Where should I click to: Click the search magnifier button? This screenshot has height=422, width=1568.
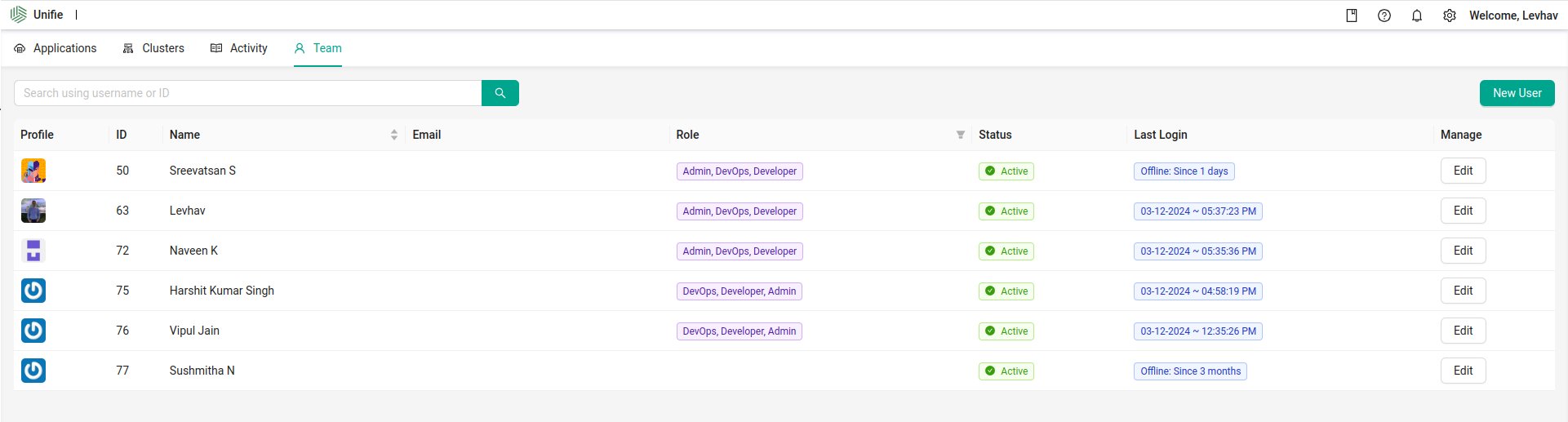pos(500,93)
